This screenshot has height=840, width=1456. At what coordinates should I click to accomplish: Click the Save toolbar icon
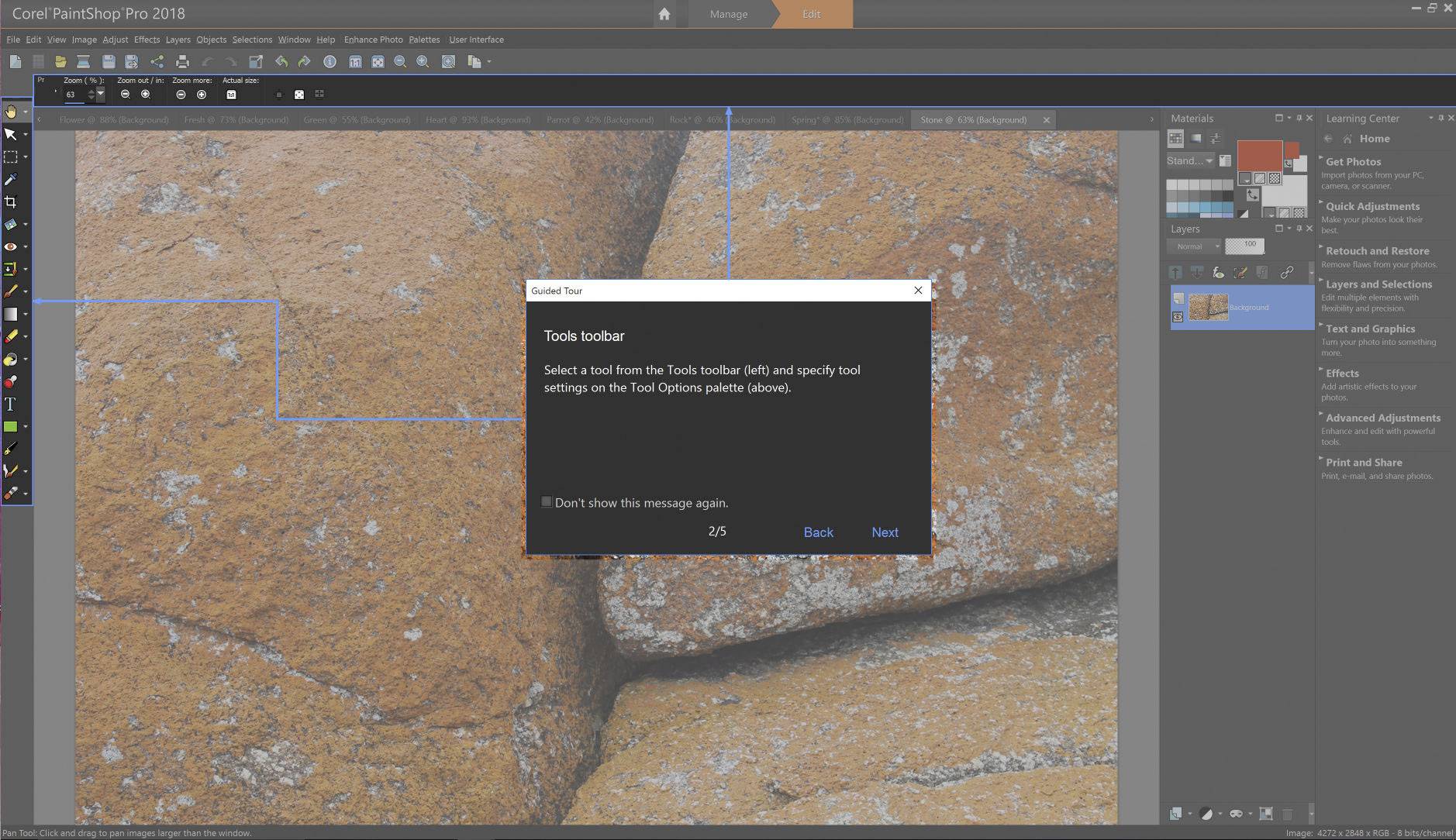point(109,61)
